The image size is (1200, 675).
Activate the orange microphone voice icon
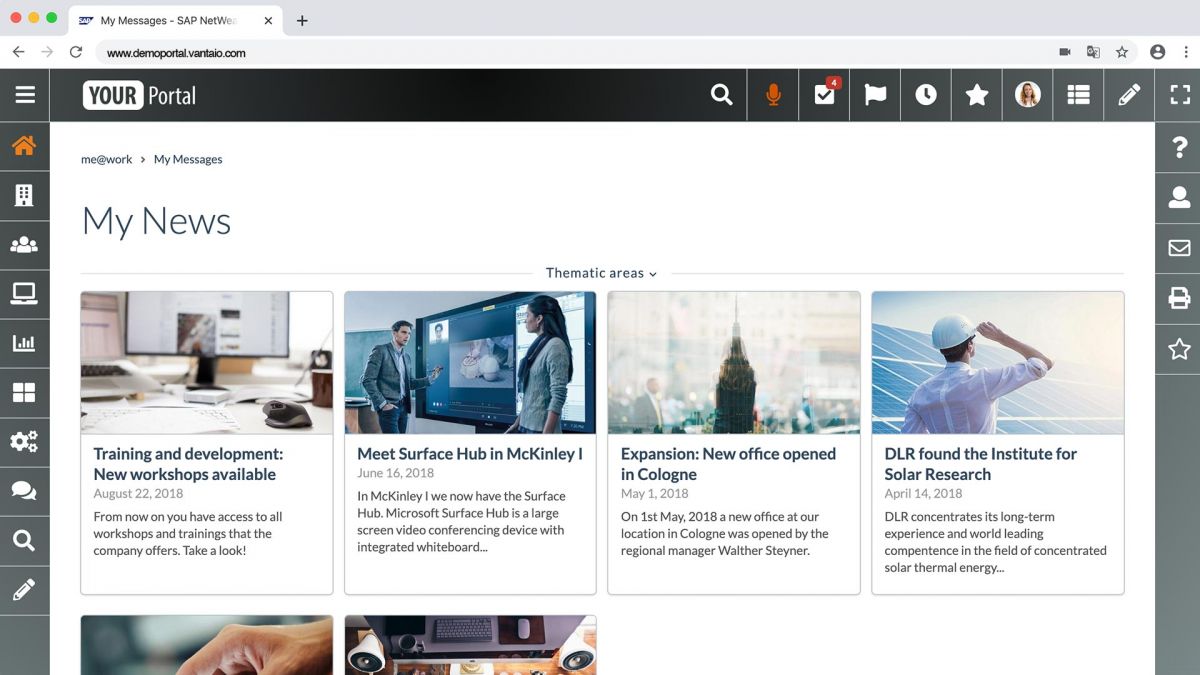773,95
